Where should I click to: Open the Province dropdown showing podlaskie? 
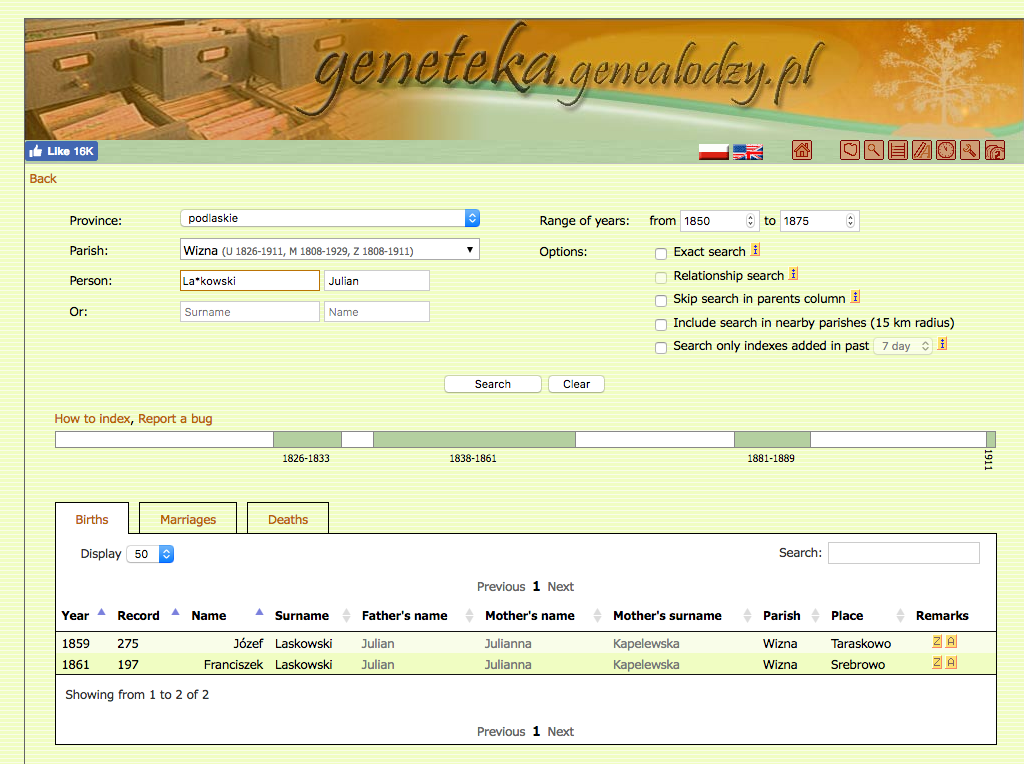[x=330, y=218]
